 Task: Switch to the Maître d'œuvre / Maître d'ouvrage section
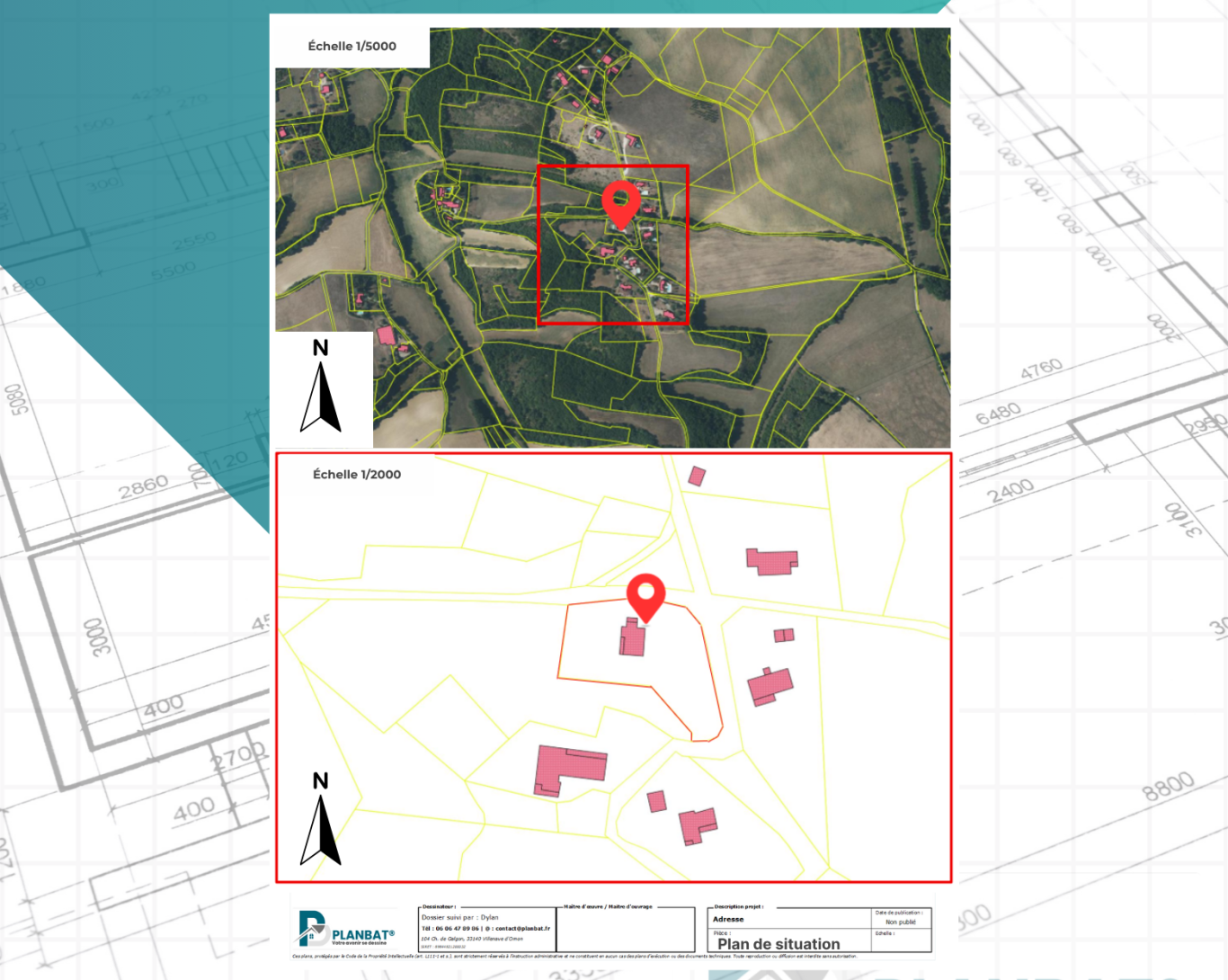tap(608, 908)
